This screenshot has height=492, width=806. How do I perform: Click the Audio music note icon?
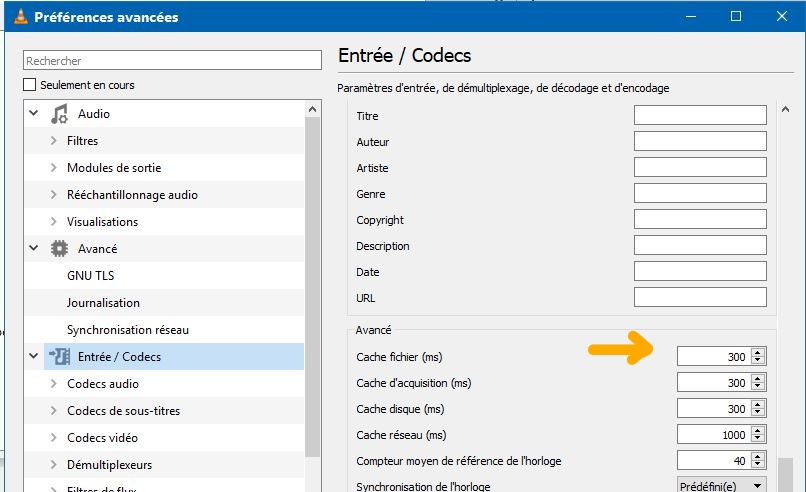click(59, 114)
